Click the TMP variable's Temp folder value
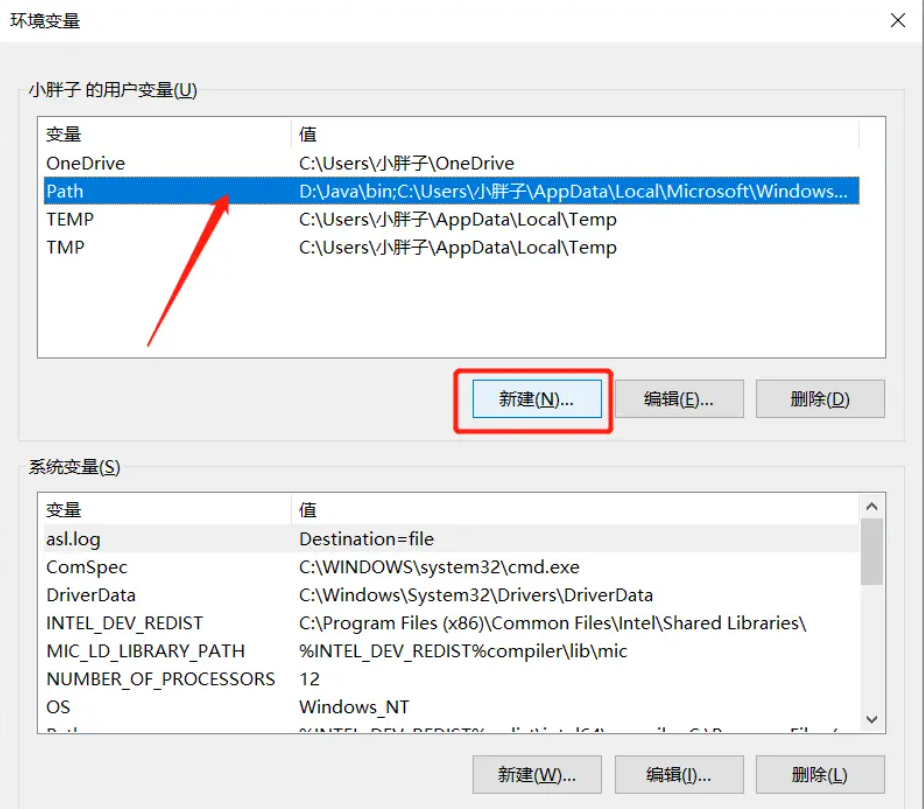The width and height of the screenshot is (924, 809). coord(458,247)
